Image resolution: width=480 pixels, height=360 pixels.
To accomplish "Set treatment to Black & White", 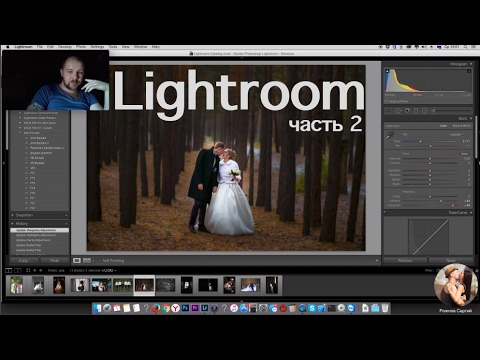I will tap(461, 126).
